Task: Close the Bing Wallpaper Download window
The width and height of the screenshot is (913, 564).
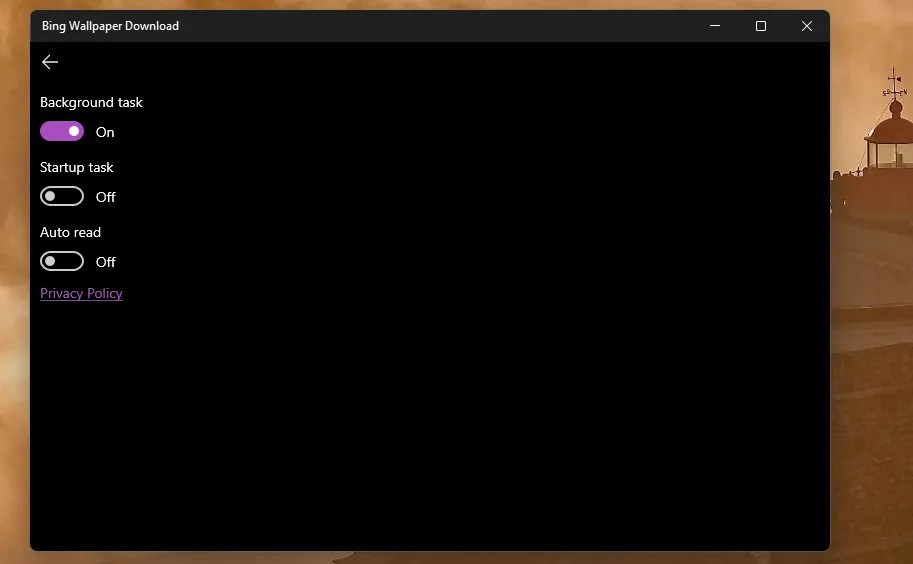Action: (x=806, y=26)
